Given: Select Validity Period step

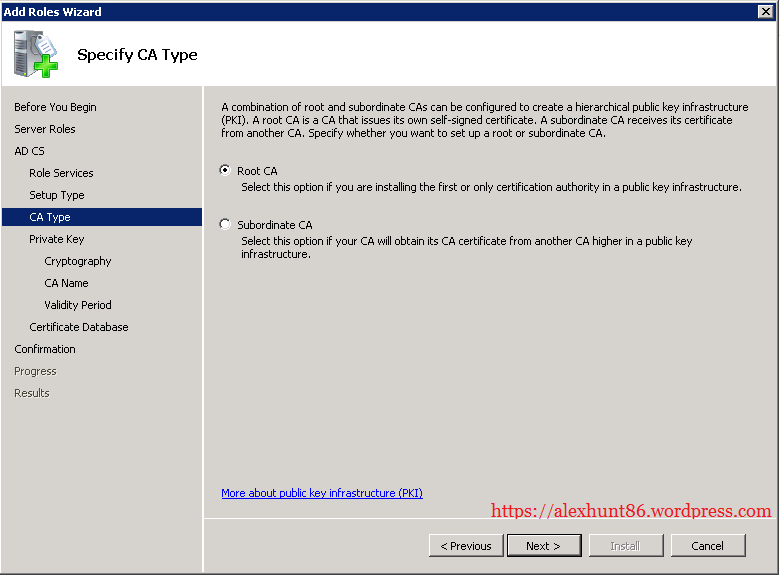Looking at the screenshot, I should 78,305.
